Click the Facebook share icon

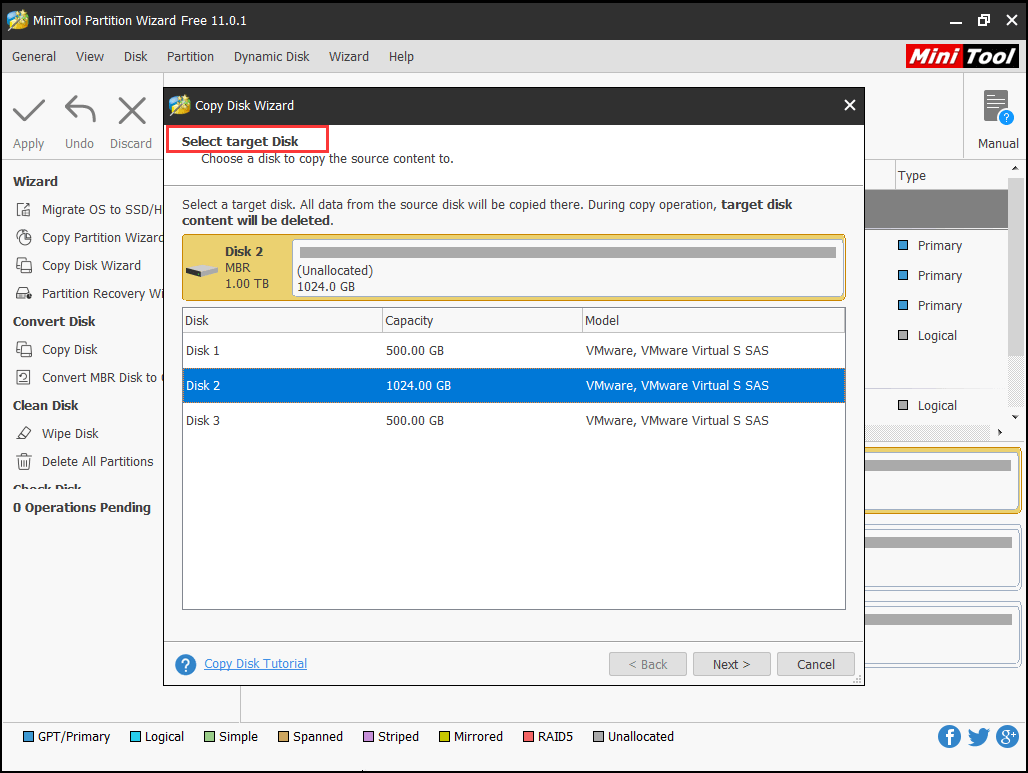(949, 737)
